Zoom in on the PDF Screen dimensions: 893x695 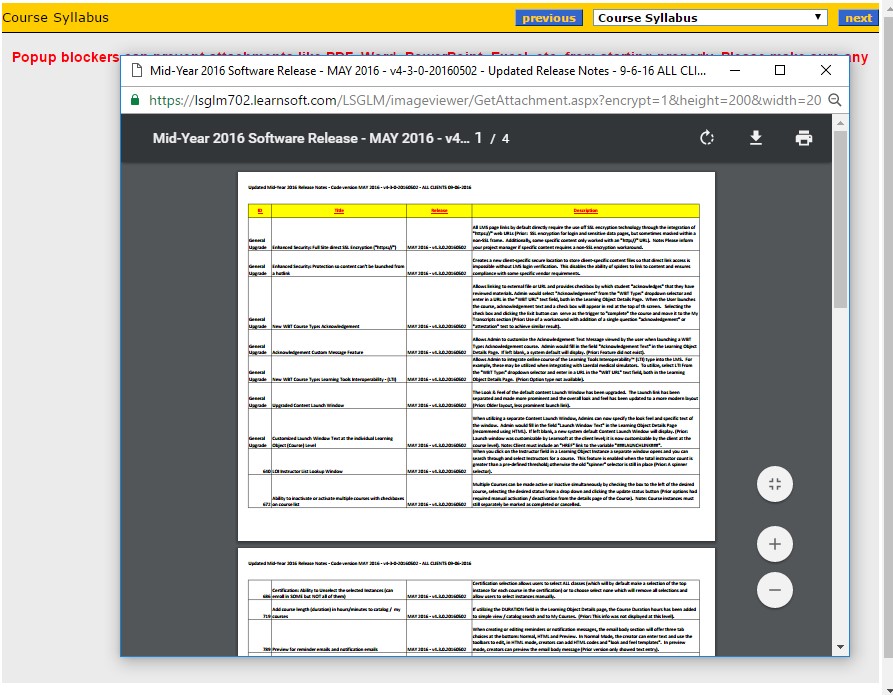774,544
